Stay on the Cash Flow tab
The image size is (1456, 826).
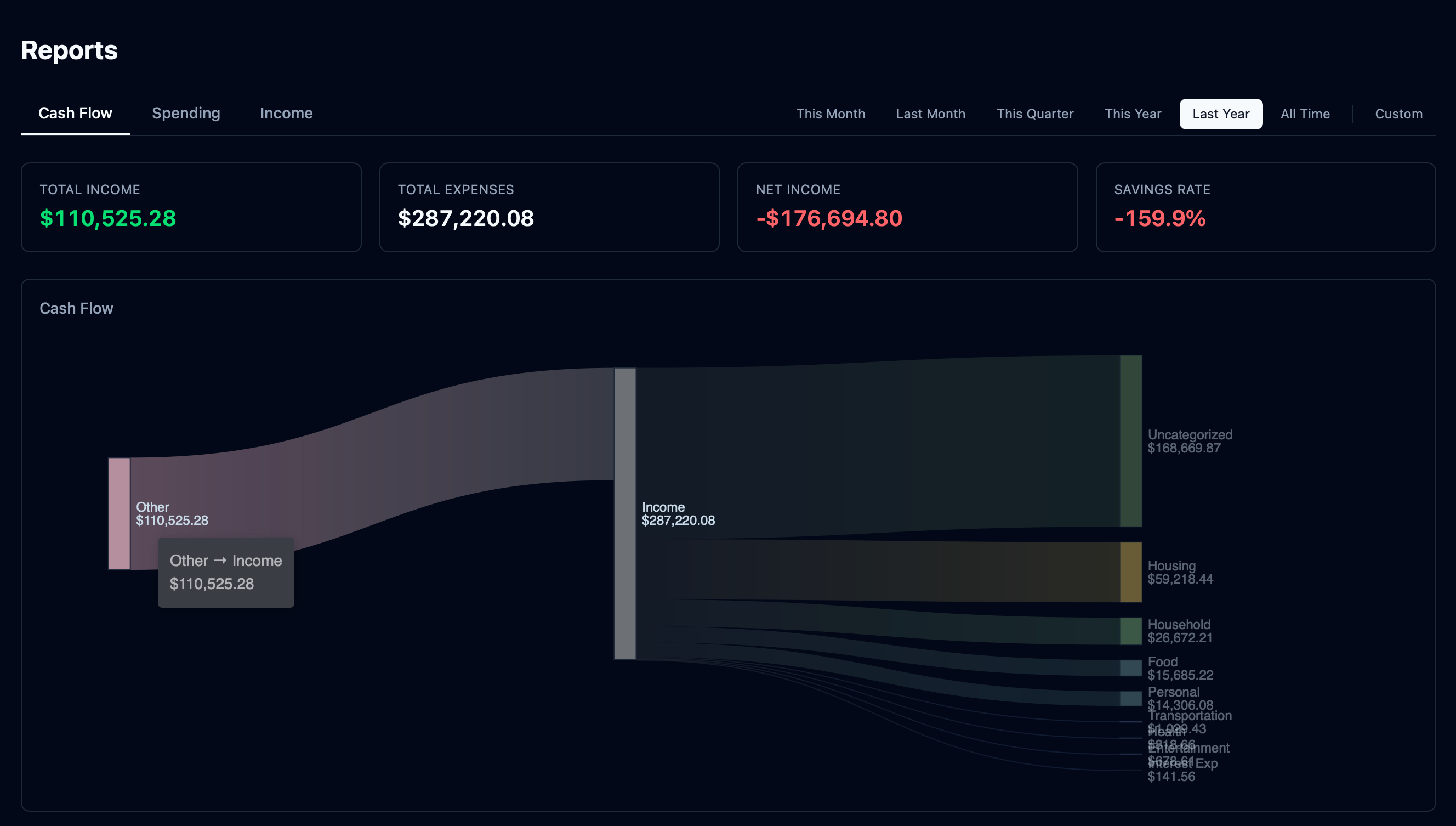pyautogui.click(x=75, y=113)
